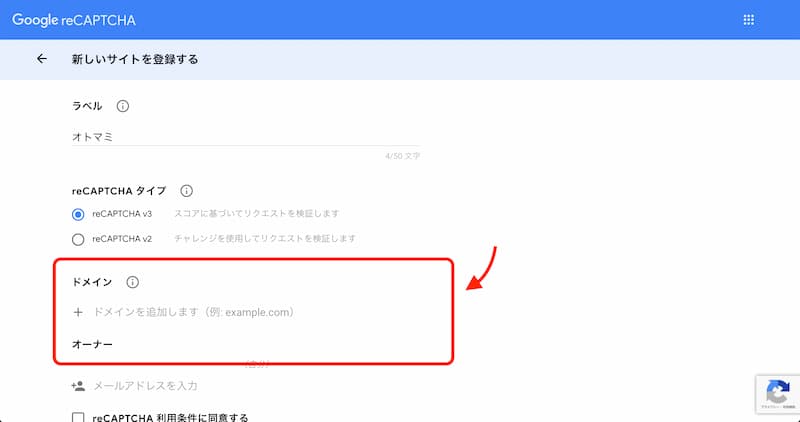Screen dimensions: 800x422
Task: Click the reCAPTCHA タイプ section label
Action: pos(119,191)
